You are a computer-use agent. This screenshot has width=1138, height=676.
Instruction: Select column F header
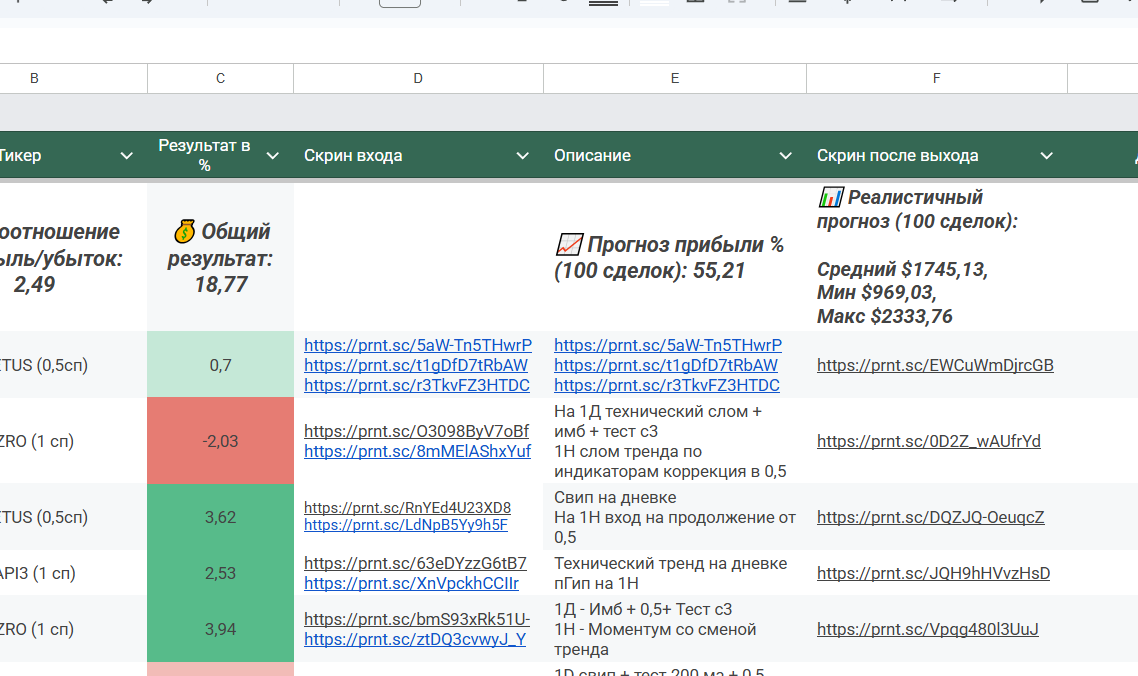[937, 78]
